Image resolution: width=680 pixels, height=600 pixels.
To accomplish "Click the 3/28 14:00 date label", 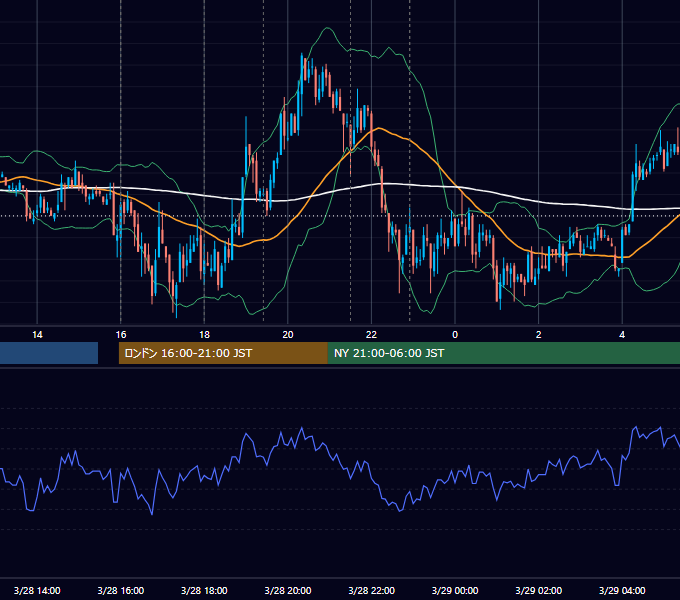I will click(37, 590).
